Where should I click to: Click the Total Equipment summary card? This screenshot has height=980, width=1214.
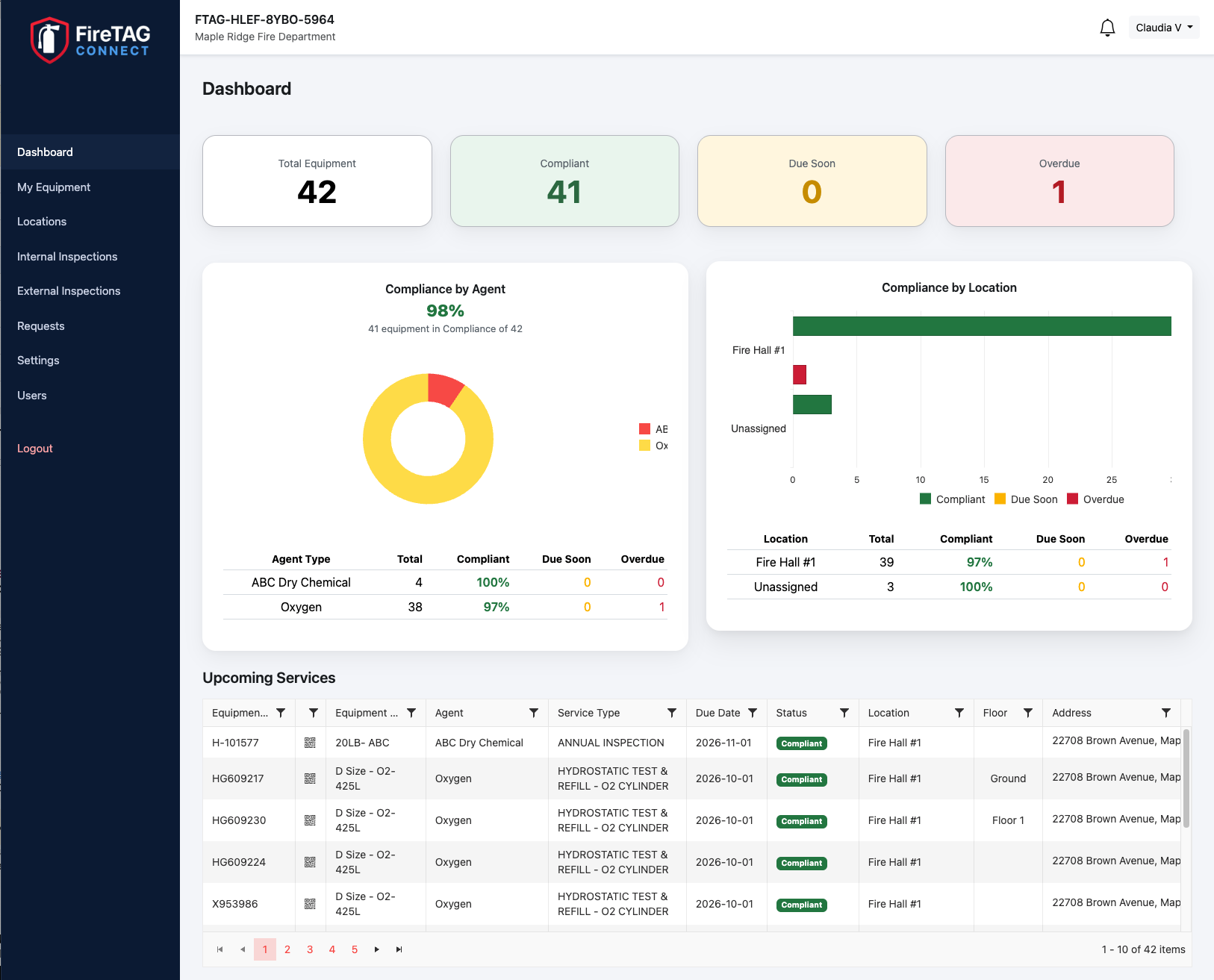[x=317, y=181]
